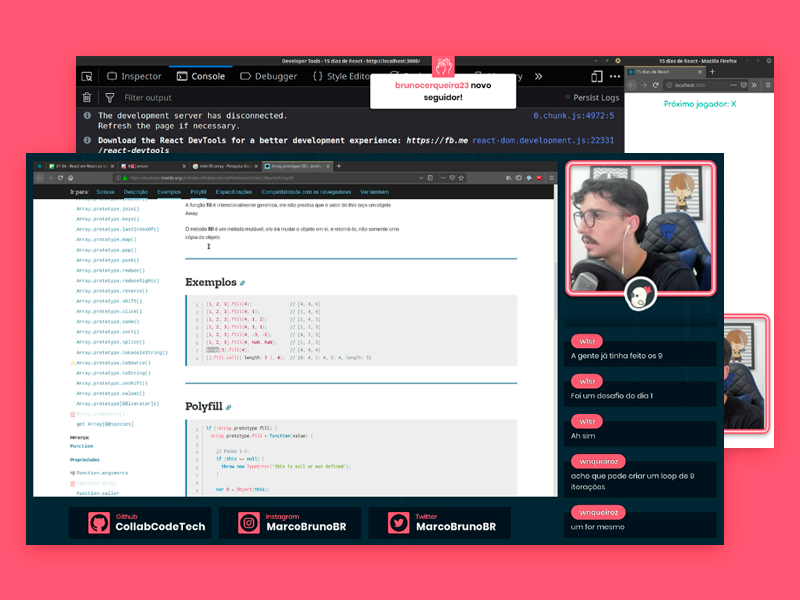
Task: Jump to the Sintaxe section
Action: coord(105,192)
